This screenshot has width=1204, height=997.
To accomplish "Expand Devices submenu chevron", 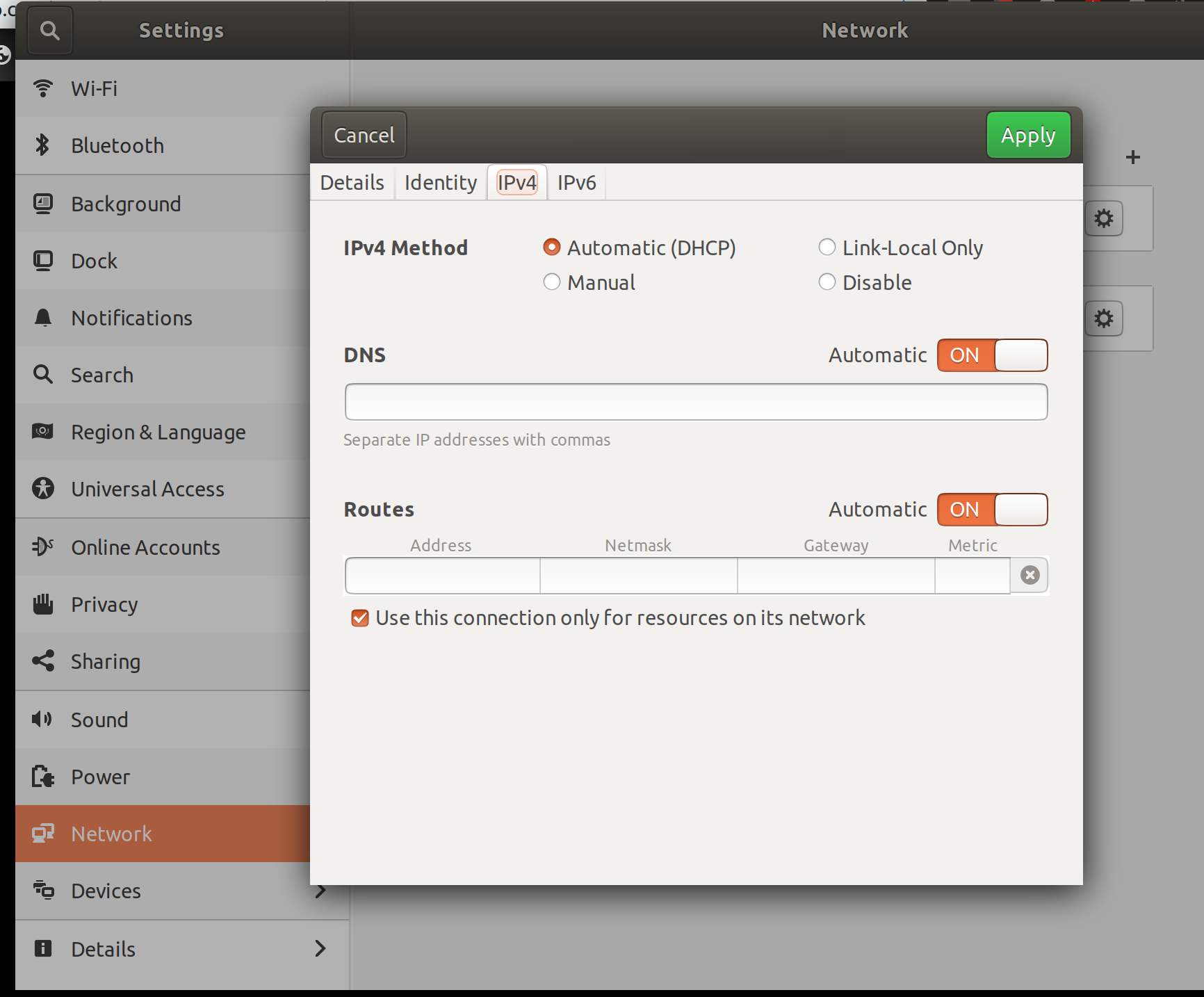I will 320,891.
